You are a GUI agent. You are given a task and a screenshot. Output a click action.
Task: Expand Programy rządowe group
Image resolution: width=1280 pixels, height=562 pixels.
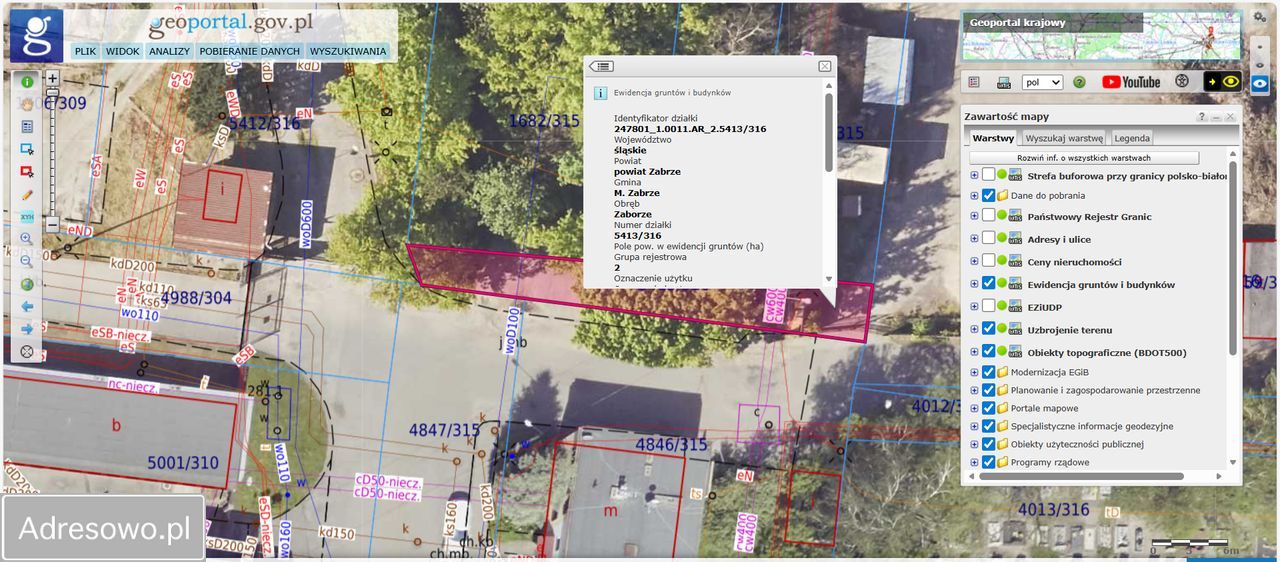[x=974, y=462]
